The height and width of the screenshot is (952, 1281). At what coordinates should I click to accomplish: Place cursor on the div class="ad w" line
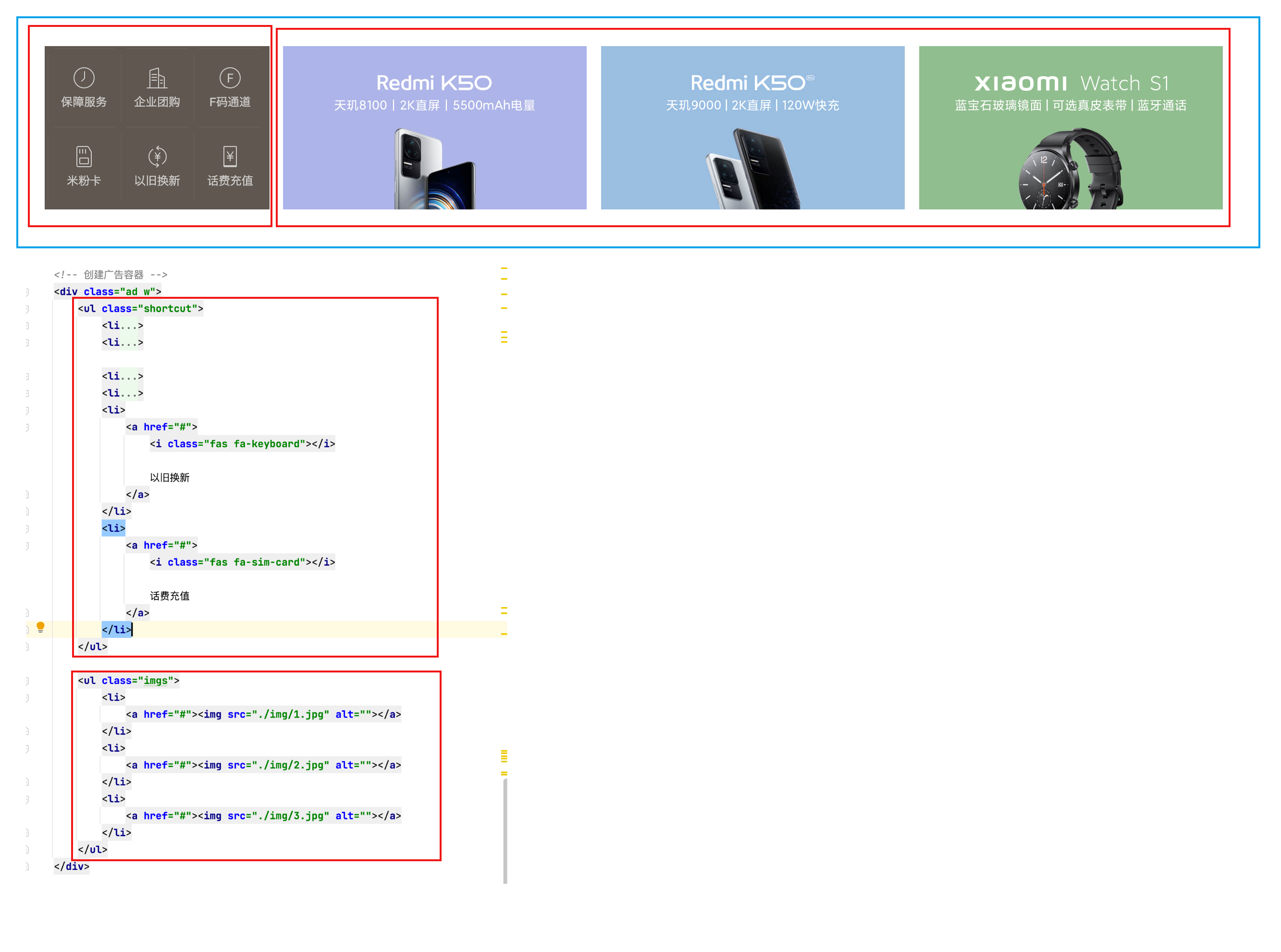[108, 292]
